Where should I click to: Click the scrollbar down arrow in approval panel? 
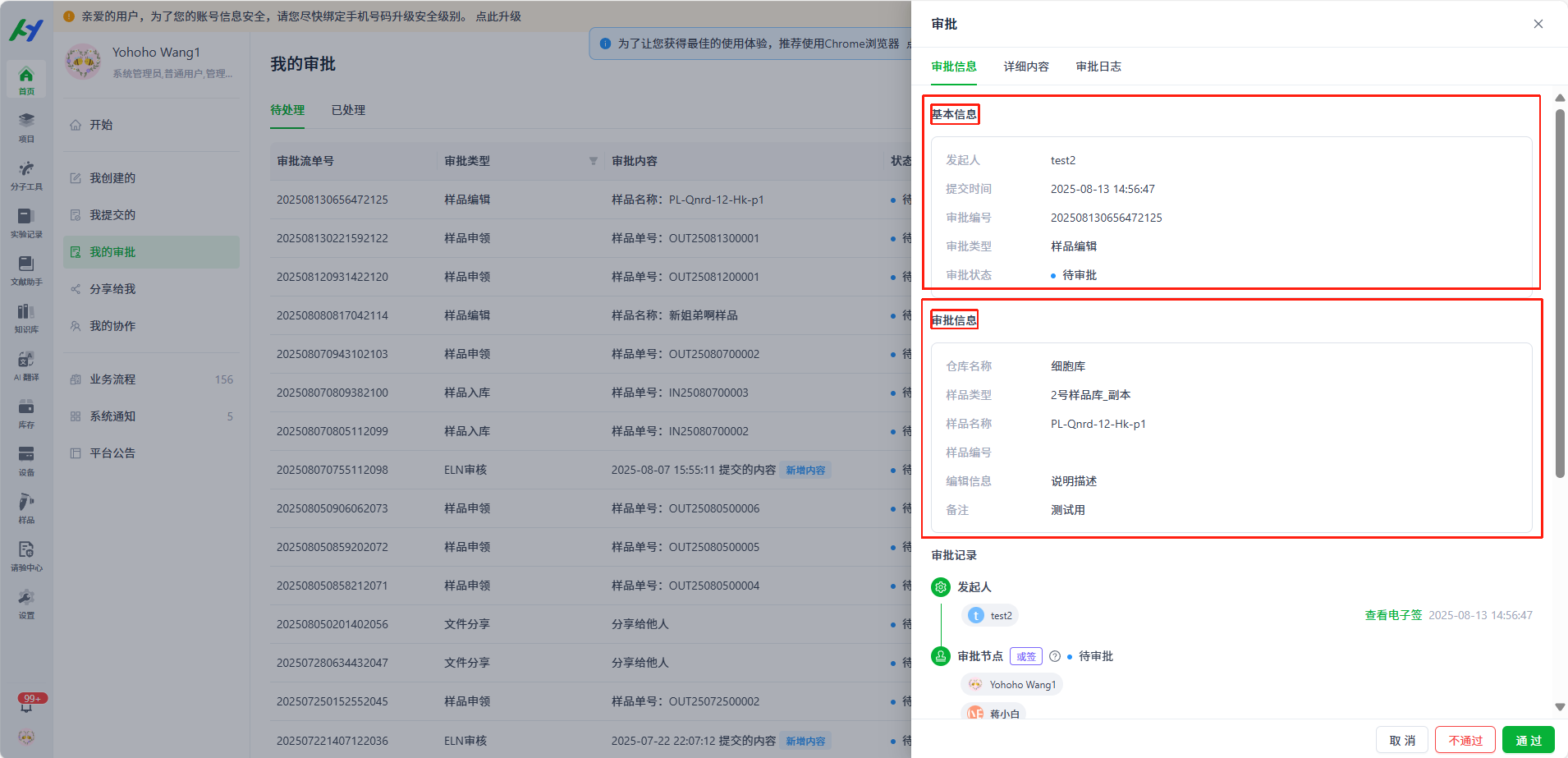coord(1559,705)
